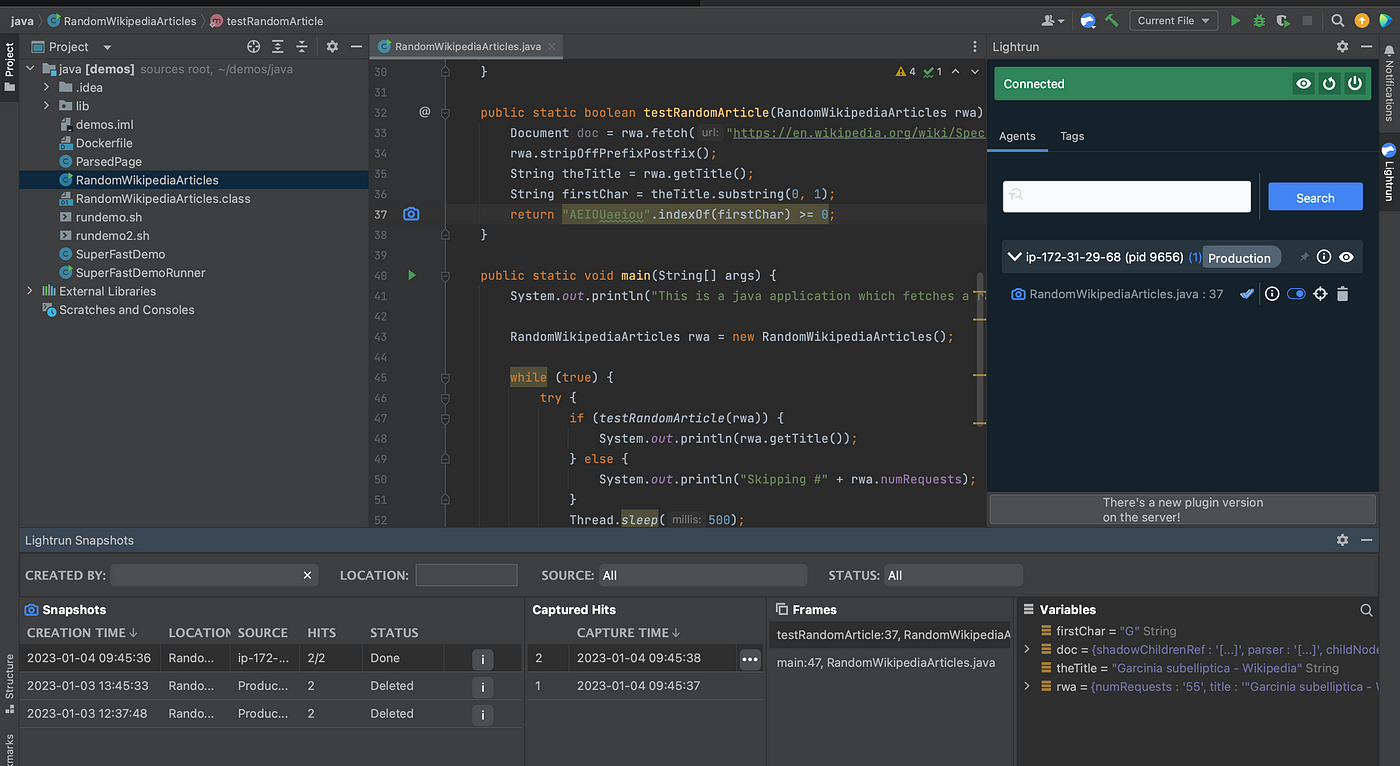Refresh the Lightrun connection with the circular arrow
This screenshot has width=1400, height=766.
click(x=1329, y=83)
